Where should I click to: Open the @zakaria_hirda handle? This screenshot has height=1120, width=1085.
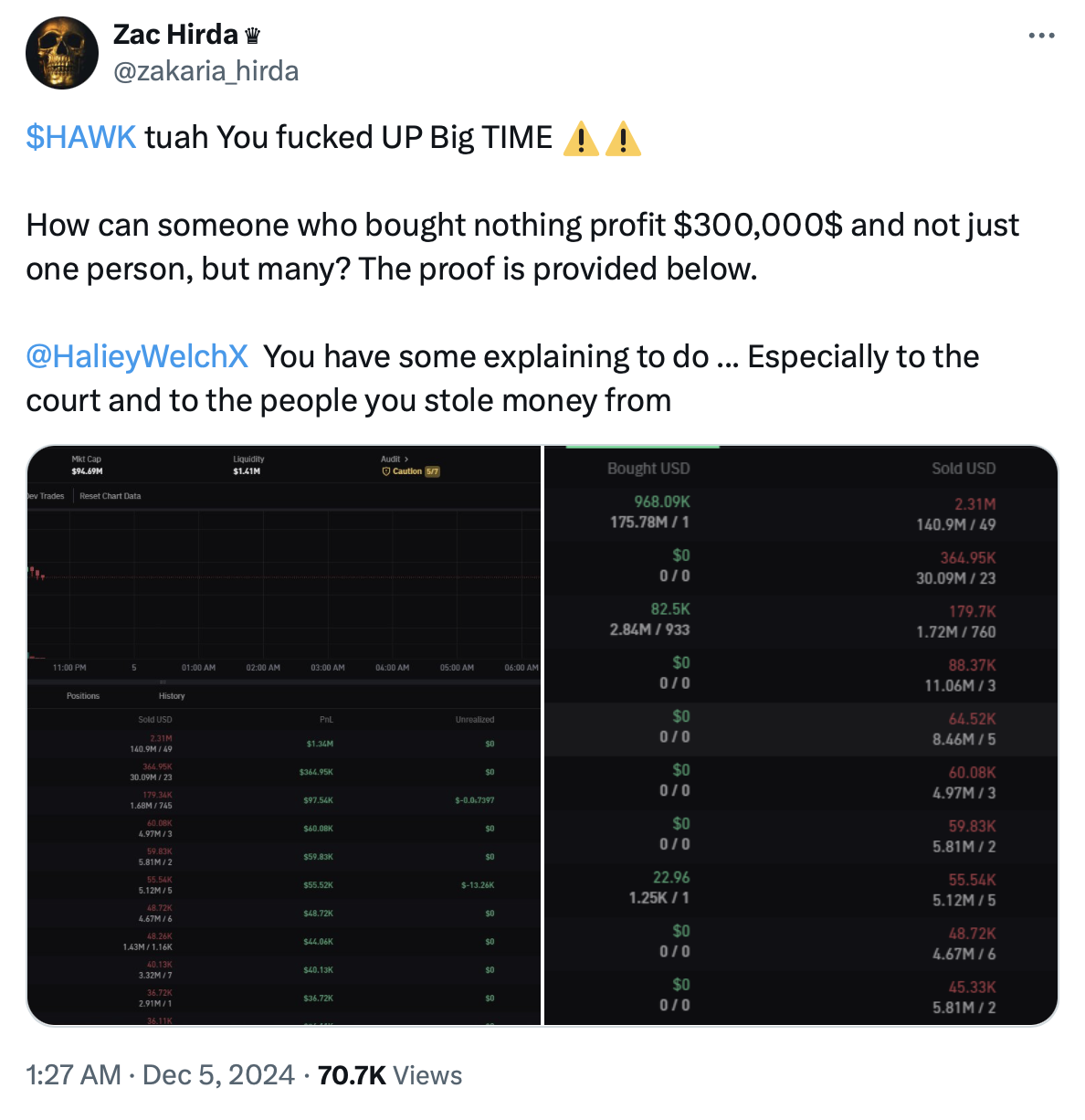click(x=206, y=71)
